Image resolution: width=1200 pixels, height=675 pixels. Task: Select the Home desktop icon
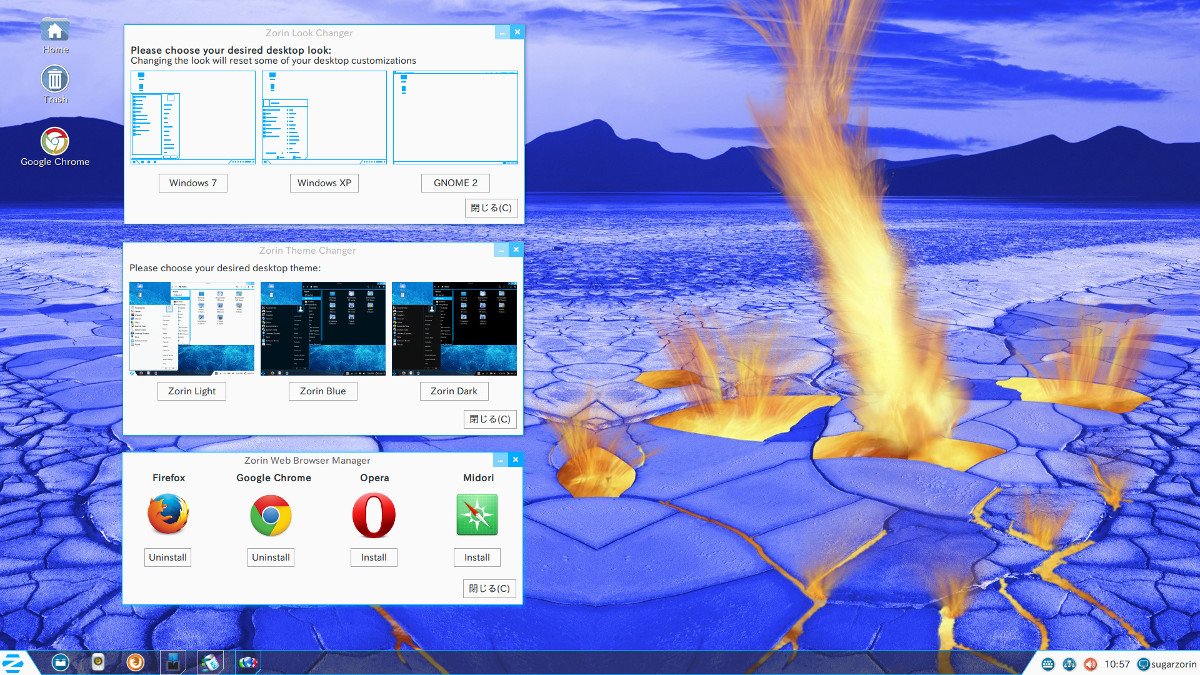(x=56, y=37)
